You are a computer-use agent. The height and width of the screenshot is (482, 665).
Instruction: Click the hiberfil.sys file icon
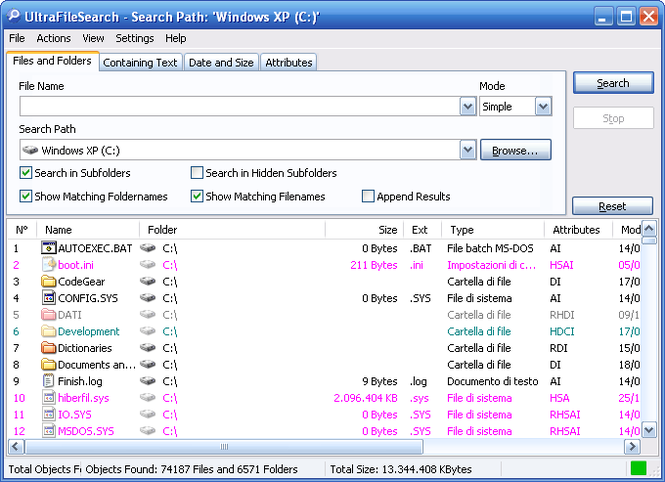(x=49, y=398)
